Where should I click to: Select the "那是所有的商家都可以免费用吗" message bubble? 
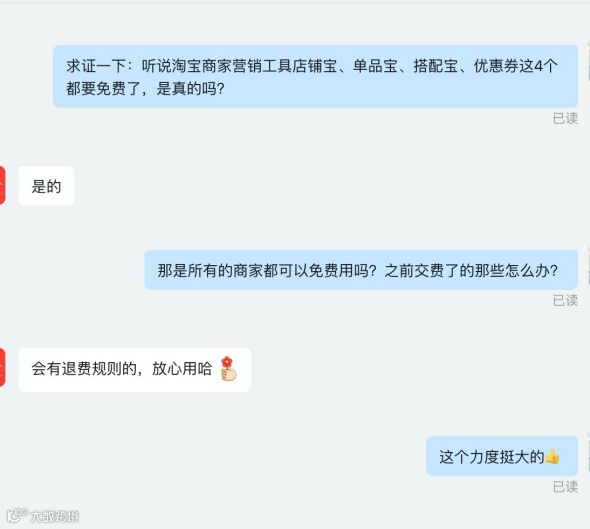tap(361, 270)
